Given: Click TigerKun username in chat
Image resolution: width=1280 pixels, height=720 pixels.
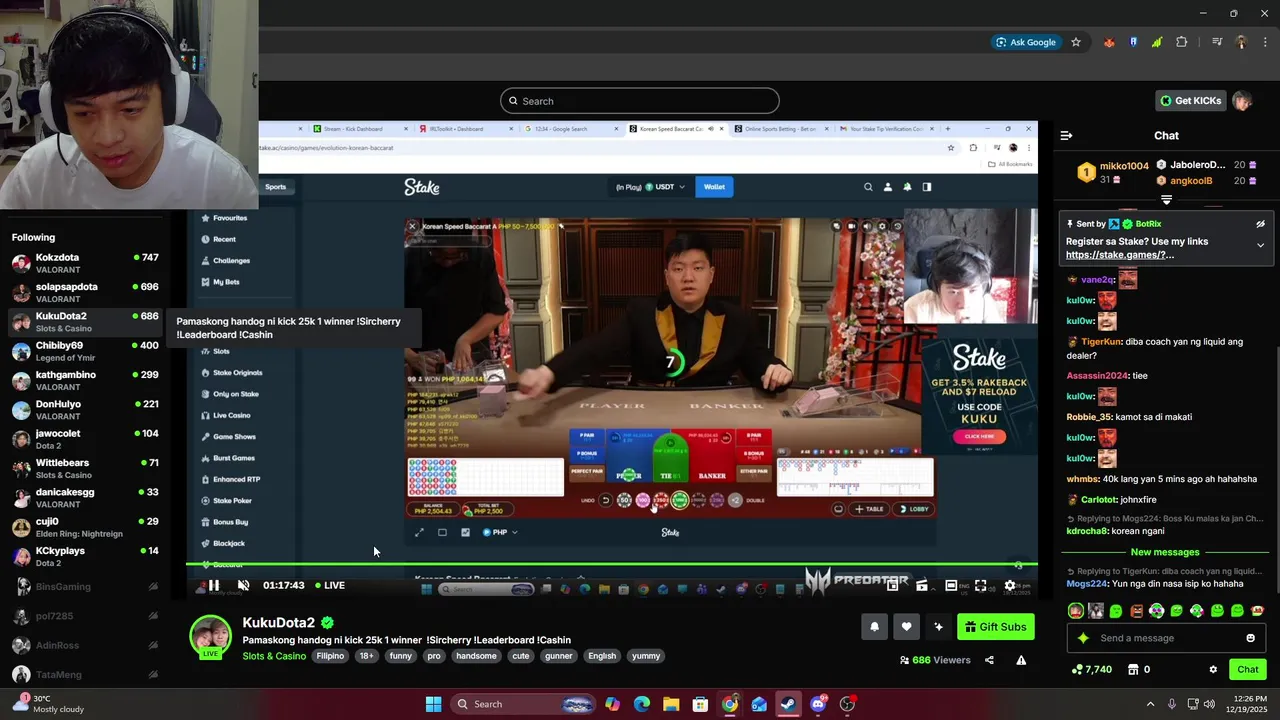Looking at the screenshot, I should [1101, 342].
